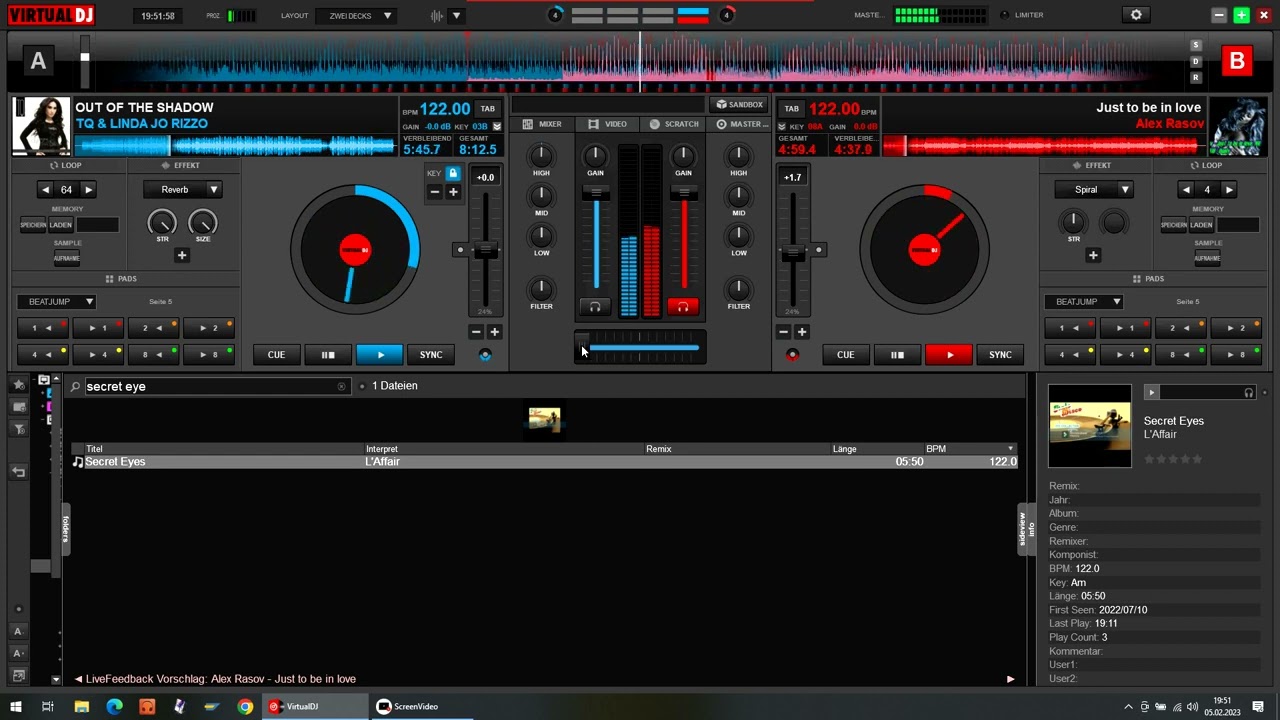
Task: Add an effect slot with plus on deck B
Action: tap(1093, 255)
